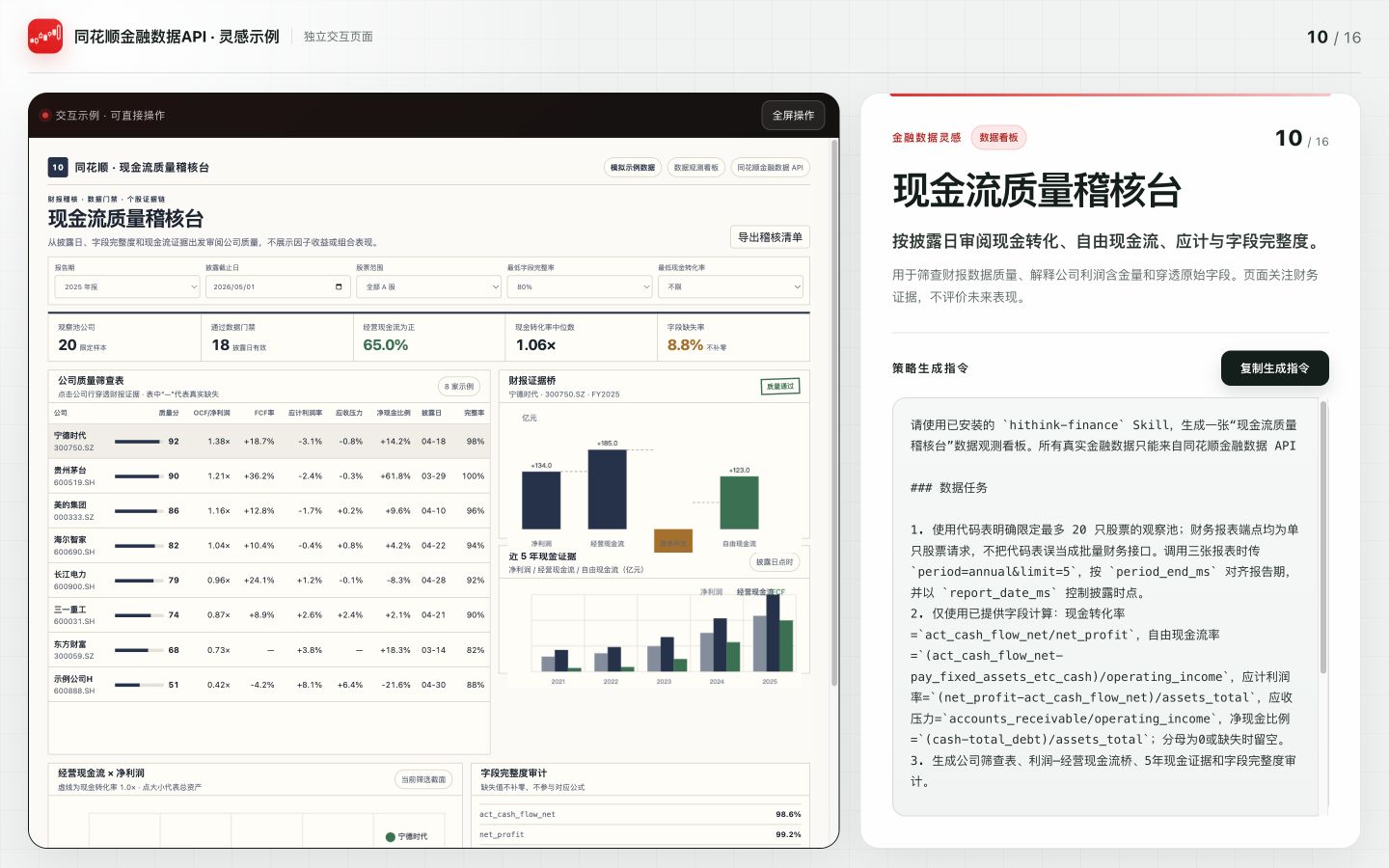1389x868 pixels.
Task: Click the net_profit 99.2% audit row
Action: click(x=640, y=834)
